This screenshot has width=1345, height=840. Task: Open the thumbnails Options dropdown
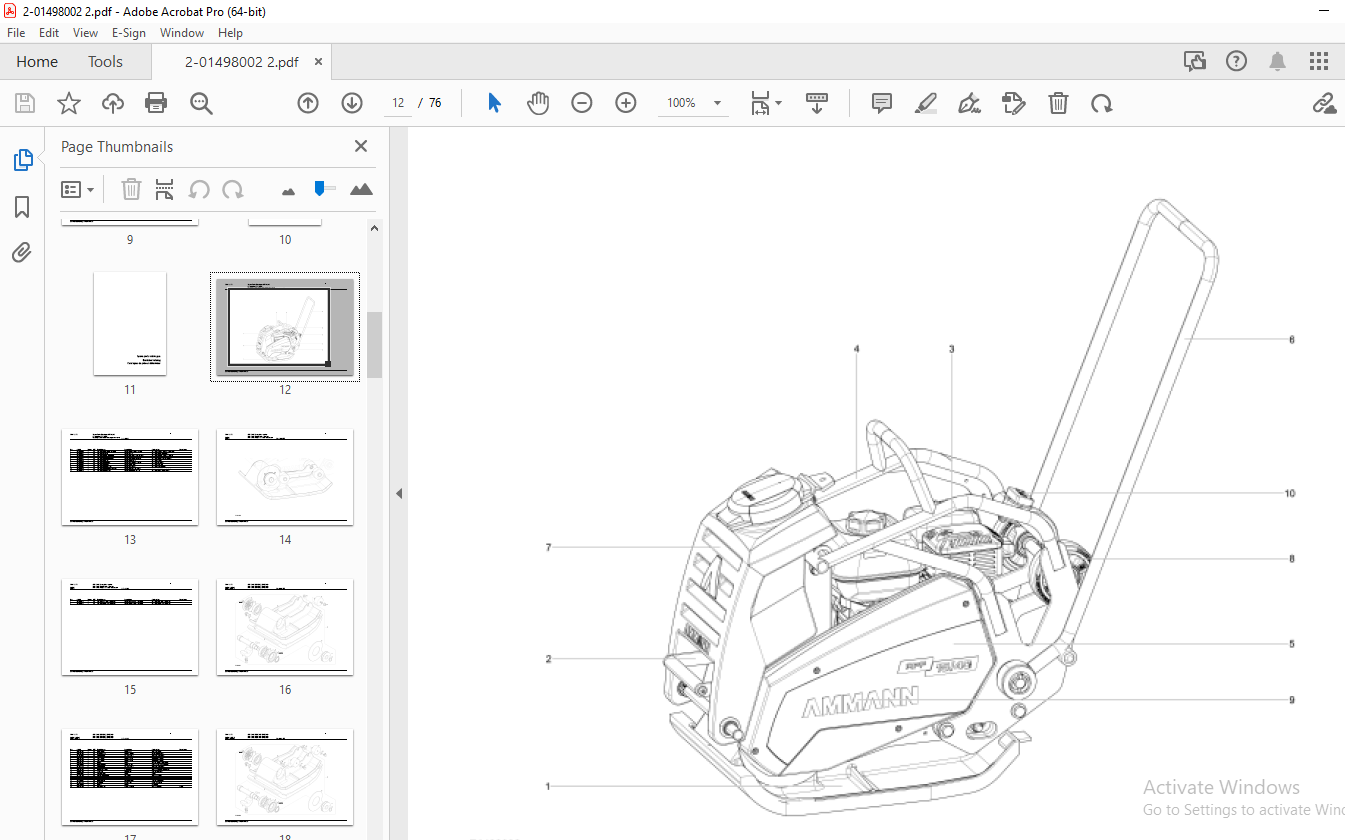77,189
